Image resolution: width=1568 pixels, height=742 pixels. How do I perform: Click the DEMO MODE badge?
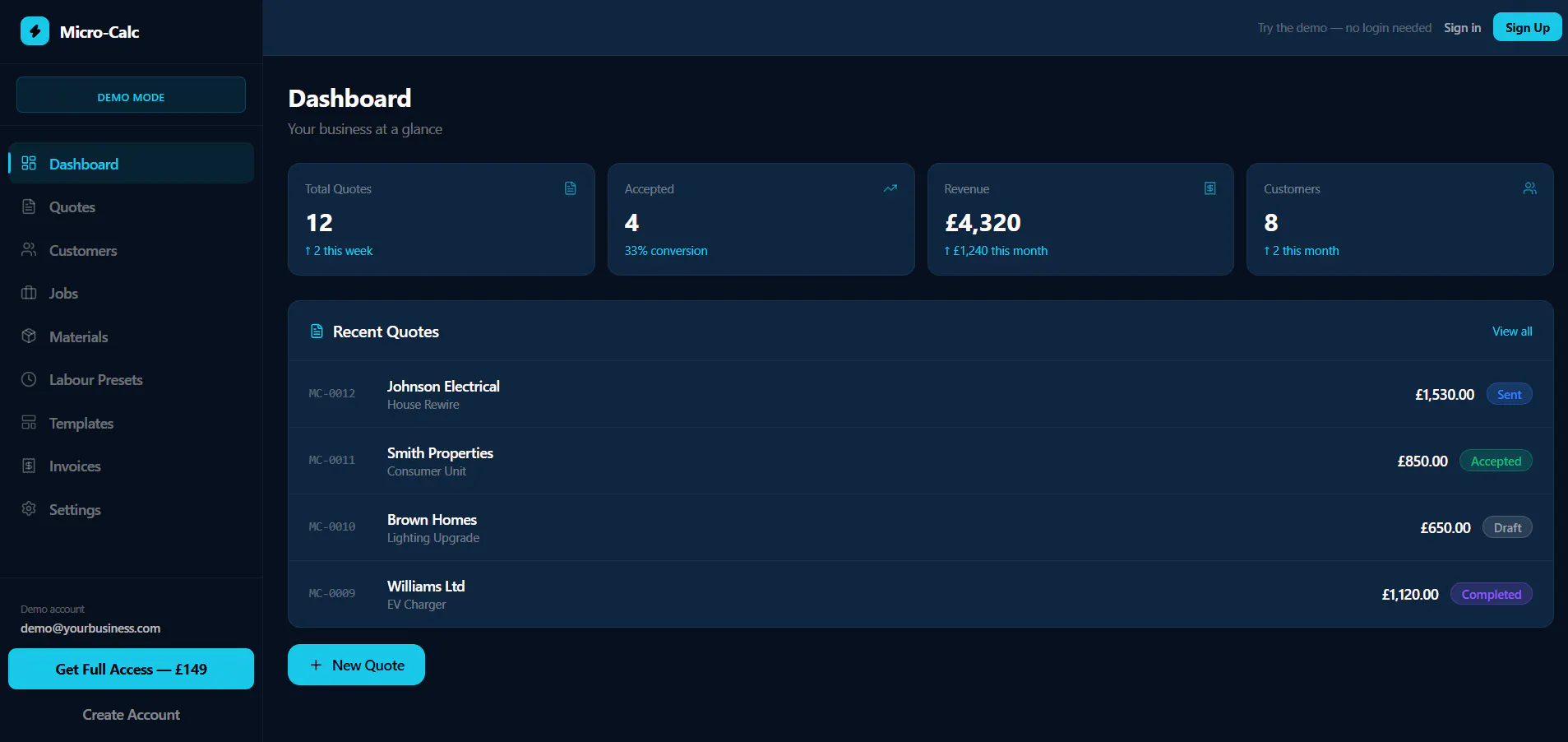pos(132,95)
